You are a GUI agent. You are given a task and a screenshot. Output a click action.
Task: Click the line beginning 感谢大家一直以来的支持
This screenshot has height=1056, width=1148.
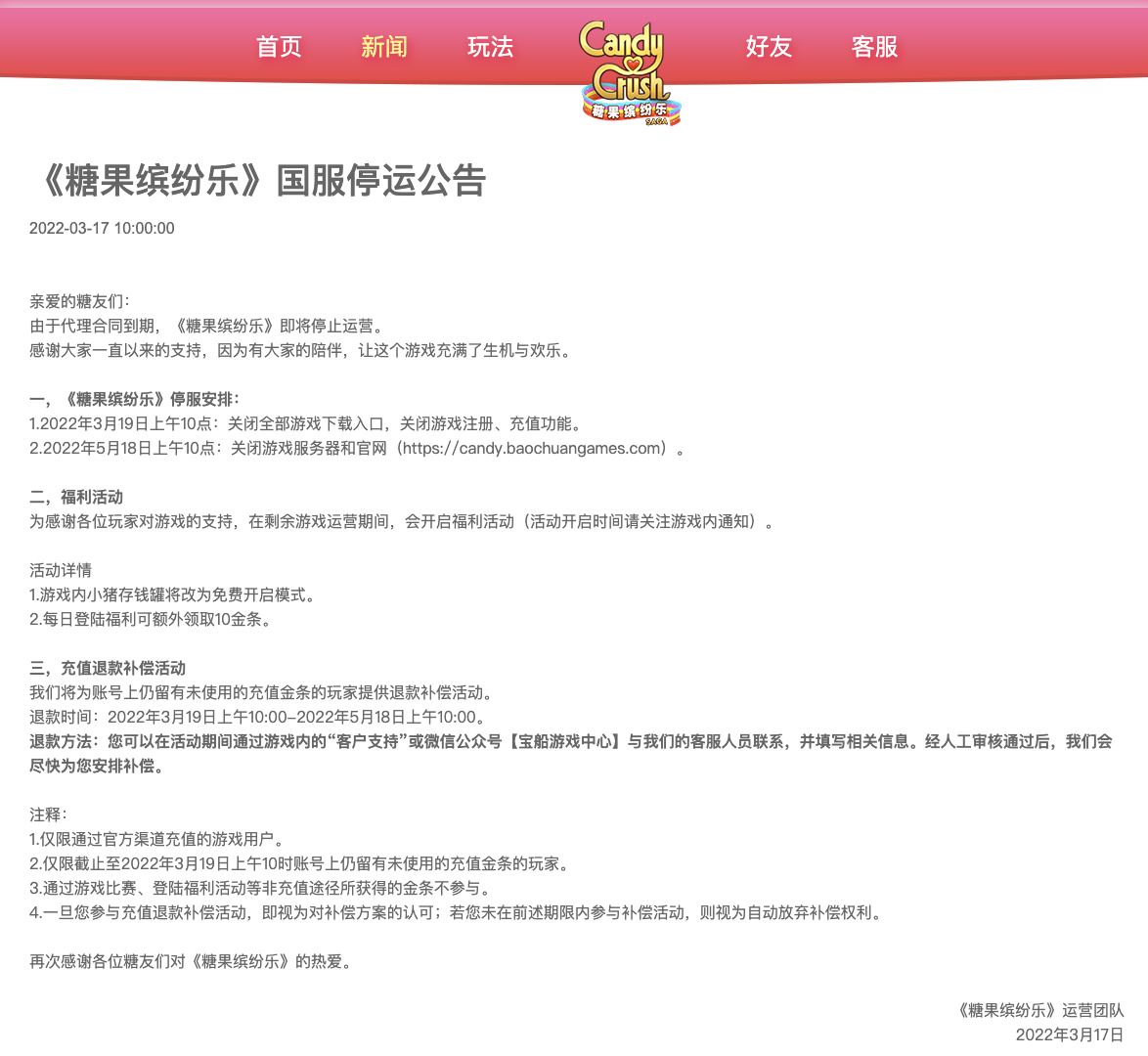point(300,351)
